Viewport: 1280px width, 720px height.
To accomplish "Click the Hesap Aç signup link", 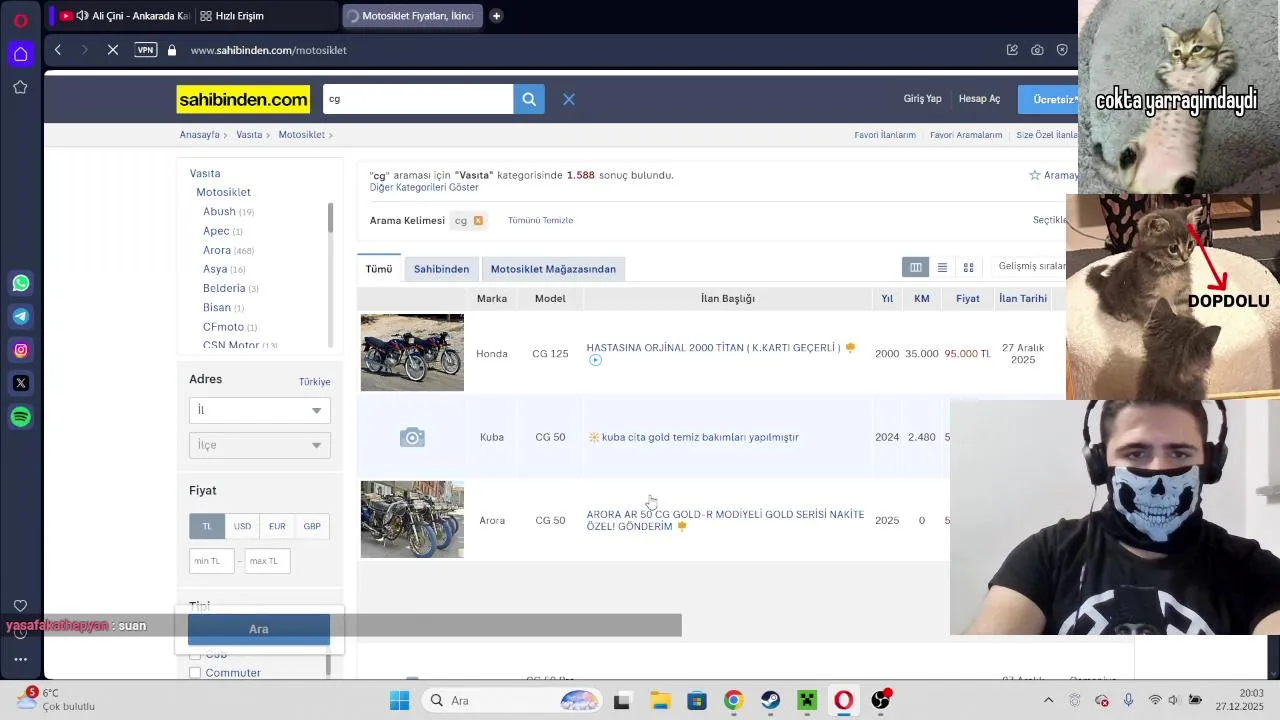I will pos(979,99).
